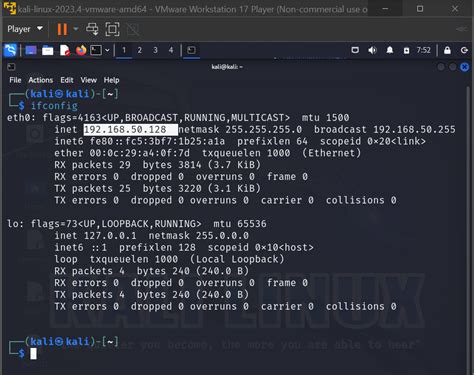Screen dimensions: 474x375
Task: Open the terminal Help menu
Action: click(111, 80)
